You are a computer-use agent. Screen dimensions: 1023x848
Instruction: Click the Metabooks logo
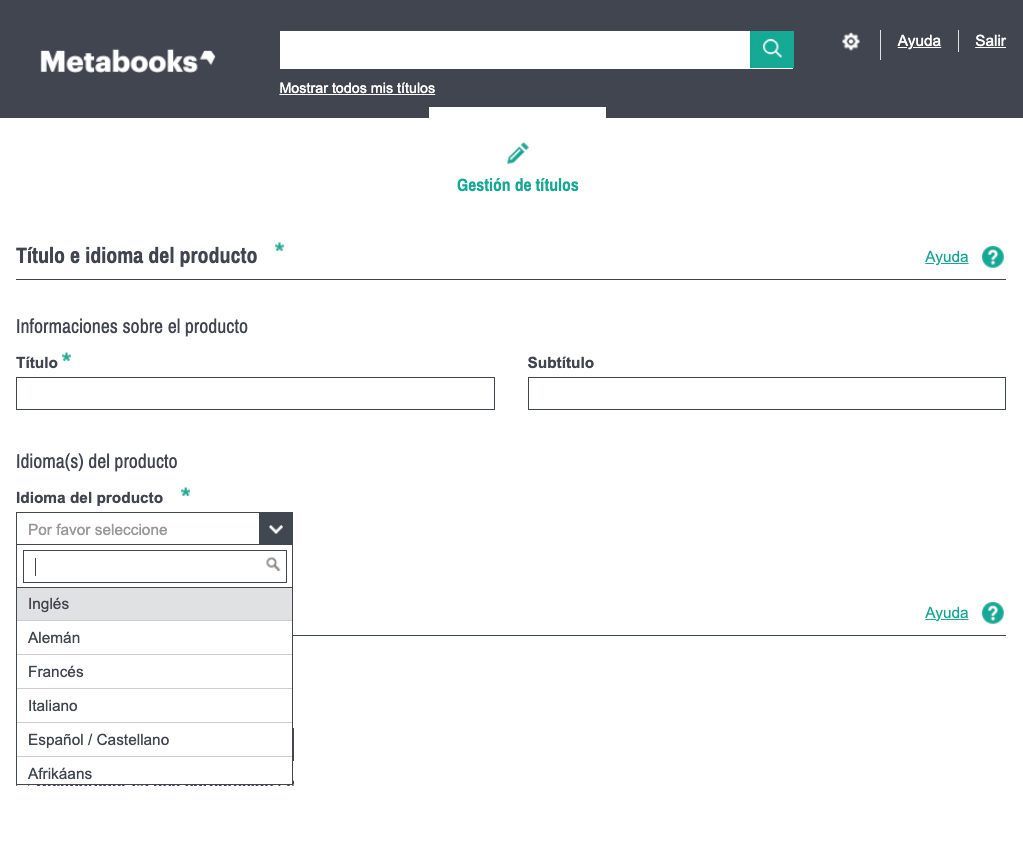coord(127,61)
